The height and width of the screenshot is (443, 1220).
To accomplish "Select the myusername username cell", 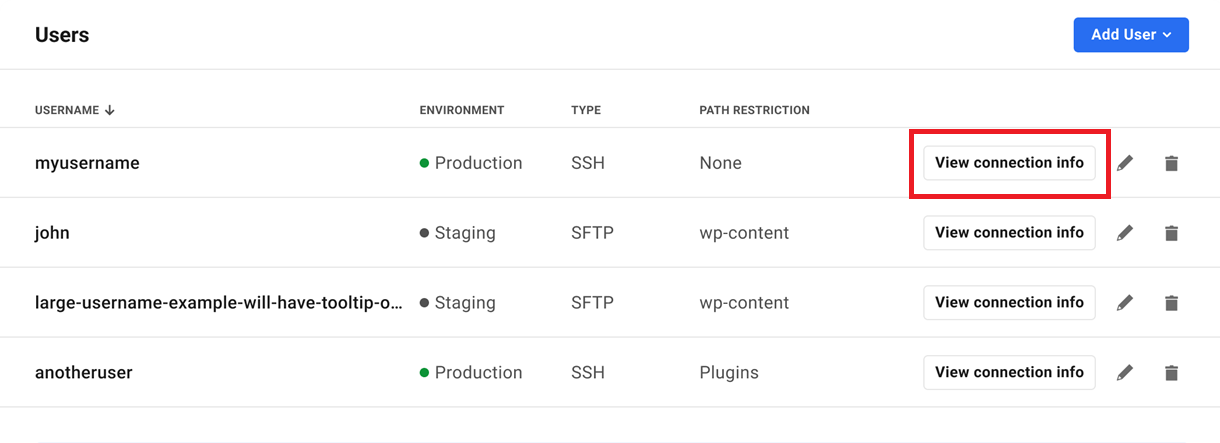I will [x=87, y=163].
